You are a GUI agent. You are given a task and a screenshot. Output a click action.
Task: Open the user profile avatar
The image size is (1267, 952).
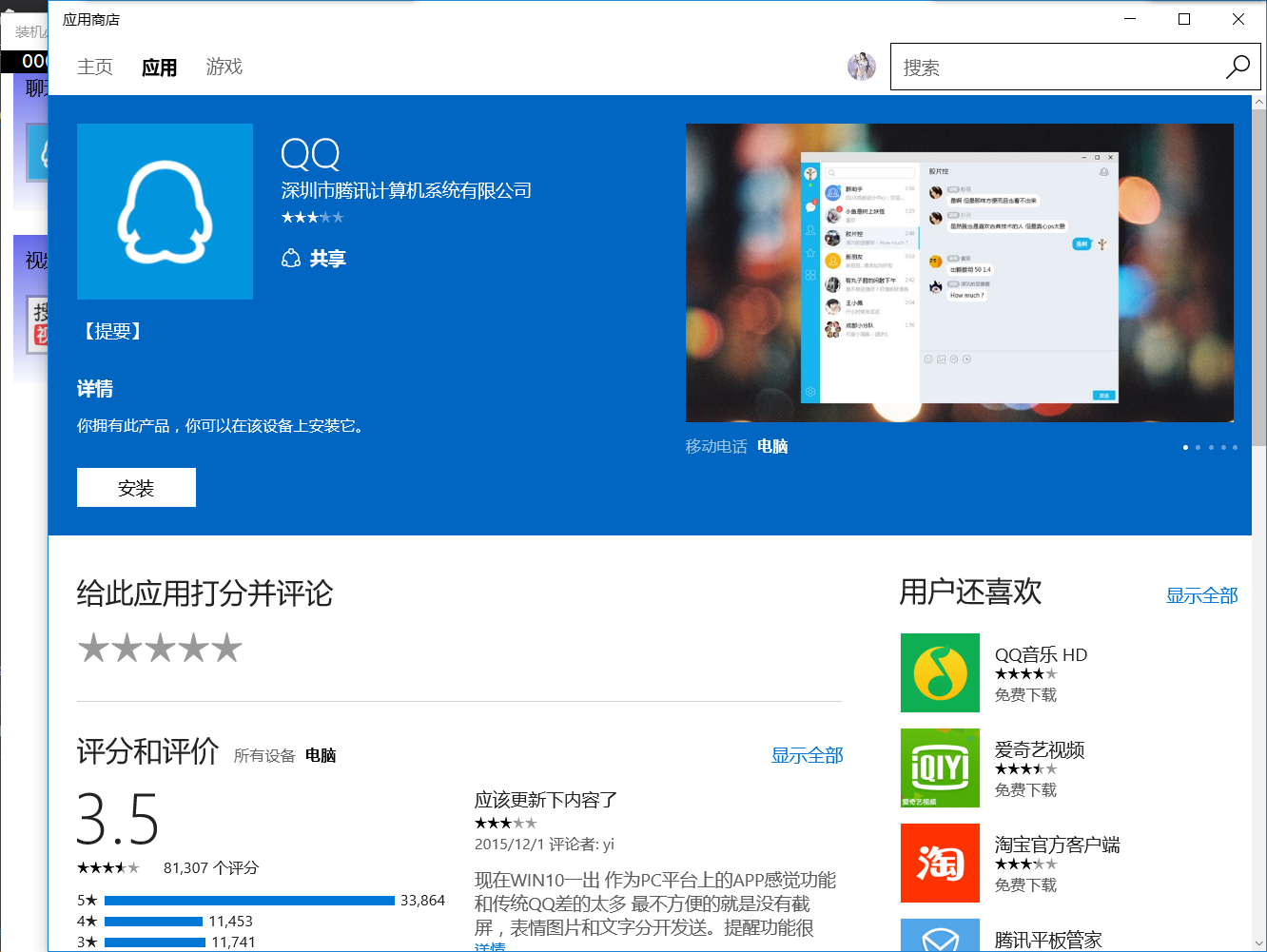click(862, 67)
